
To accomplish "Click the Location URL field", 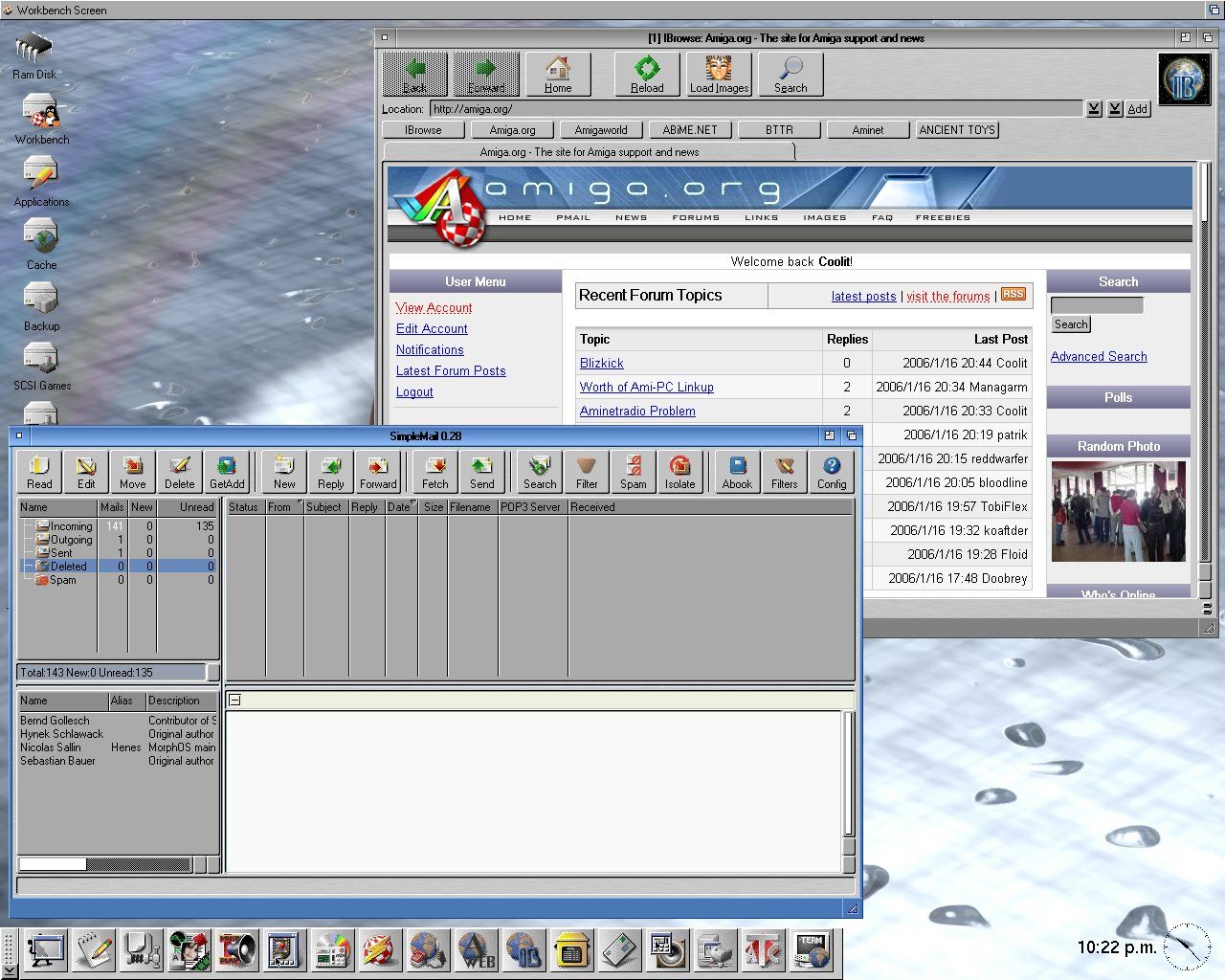I will pyautogui.click(x=755, y=109).
